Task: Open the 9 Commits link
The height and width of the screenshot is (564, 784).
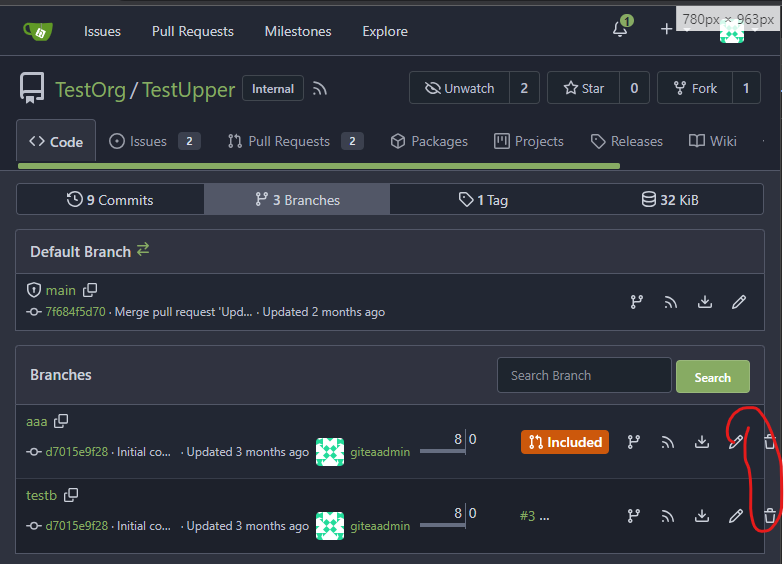Action: click(110, 200)
